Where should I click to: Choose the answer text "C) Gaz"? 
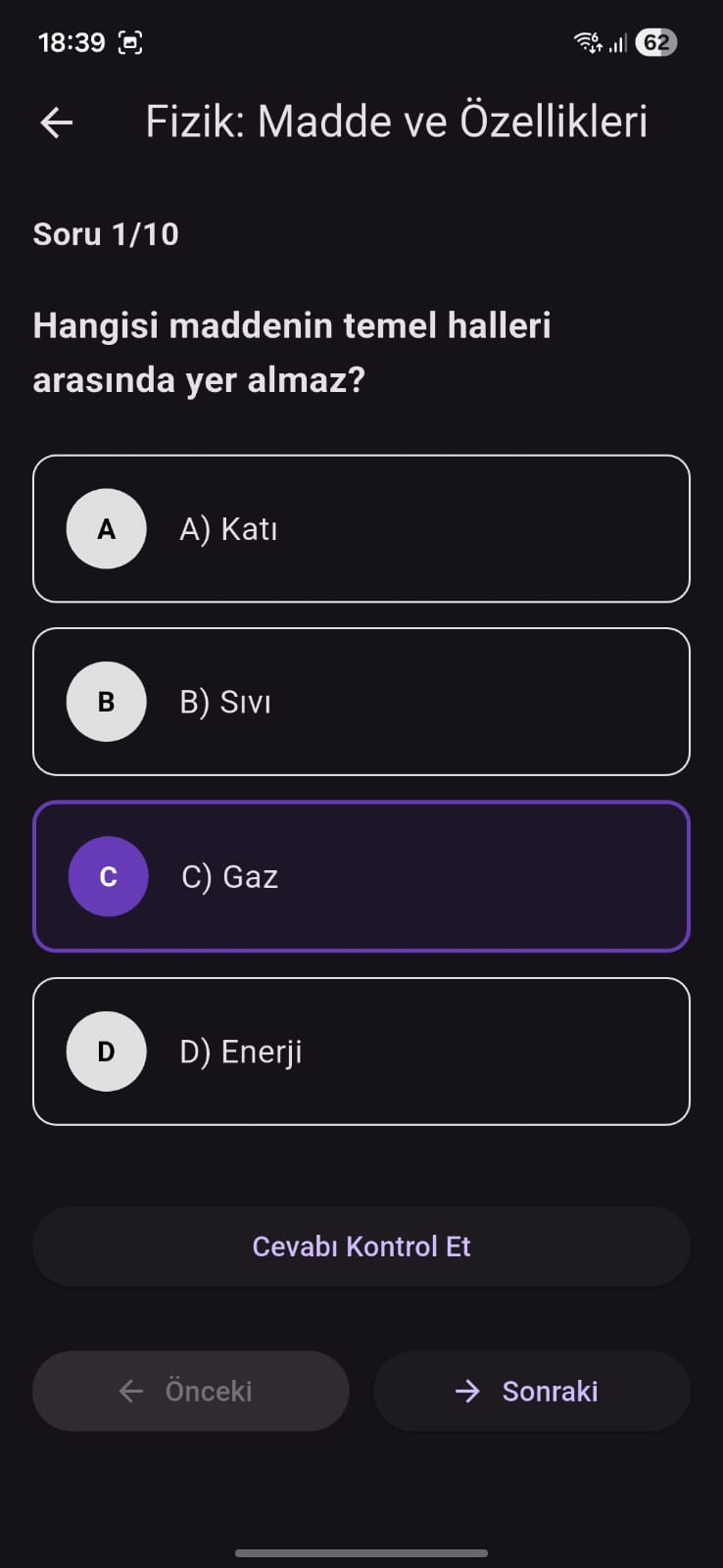tap(230, 876)
